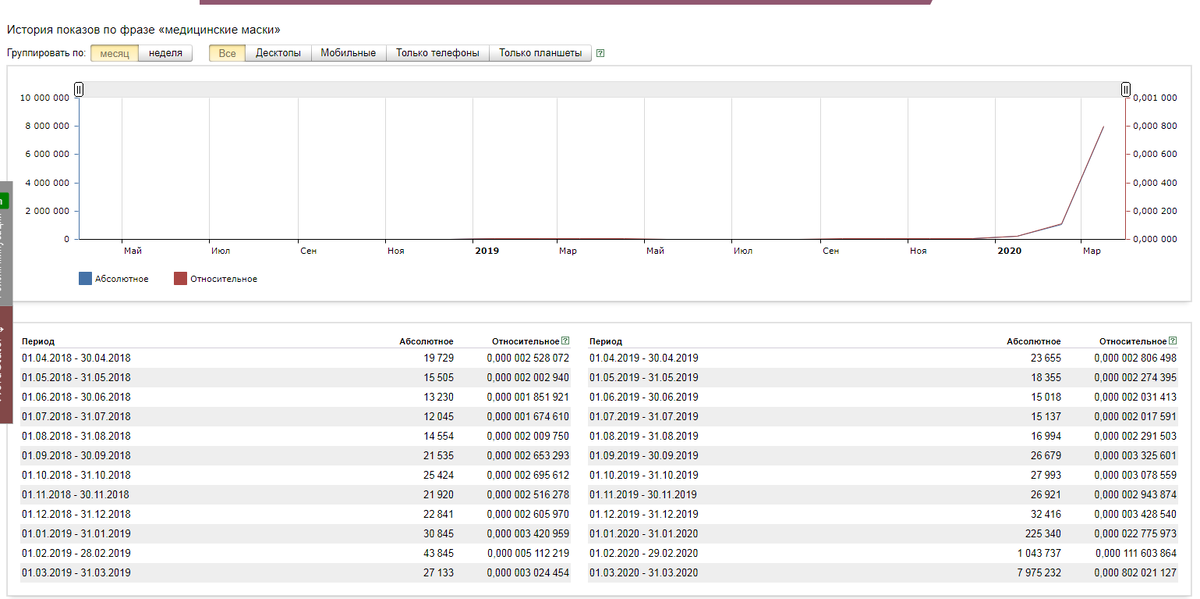
Task: Click the absolute value 225 340
Action: (1045, 534)
